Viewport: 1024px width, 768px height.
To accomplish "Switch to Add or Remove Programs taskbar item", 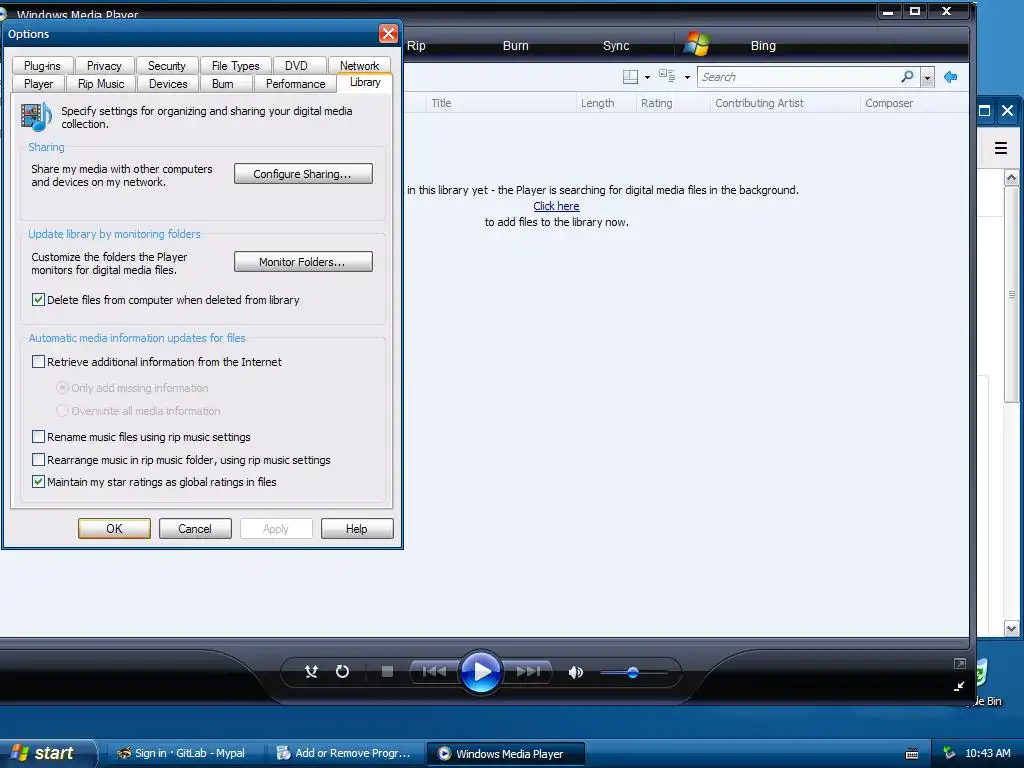I will point(345,753).
